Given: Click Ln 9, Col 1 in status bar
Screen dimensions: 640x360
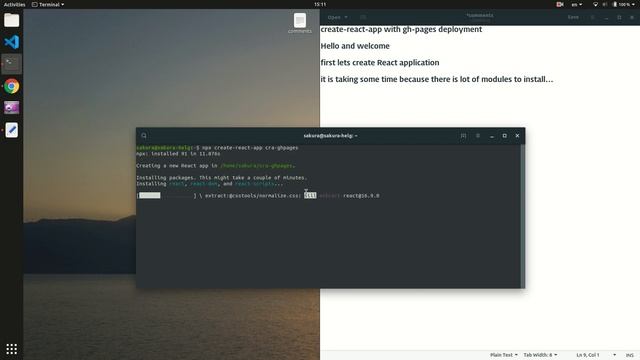Looking at the screenshot, I should [588, 355].
